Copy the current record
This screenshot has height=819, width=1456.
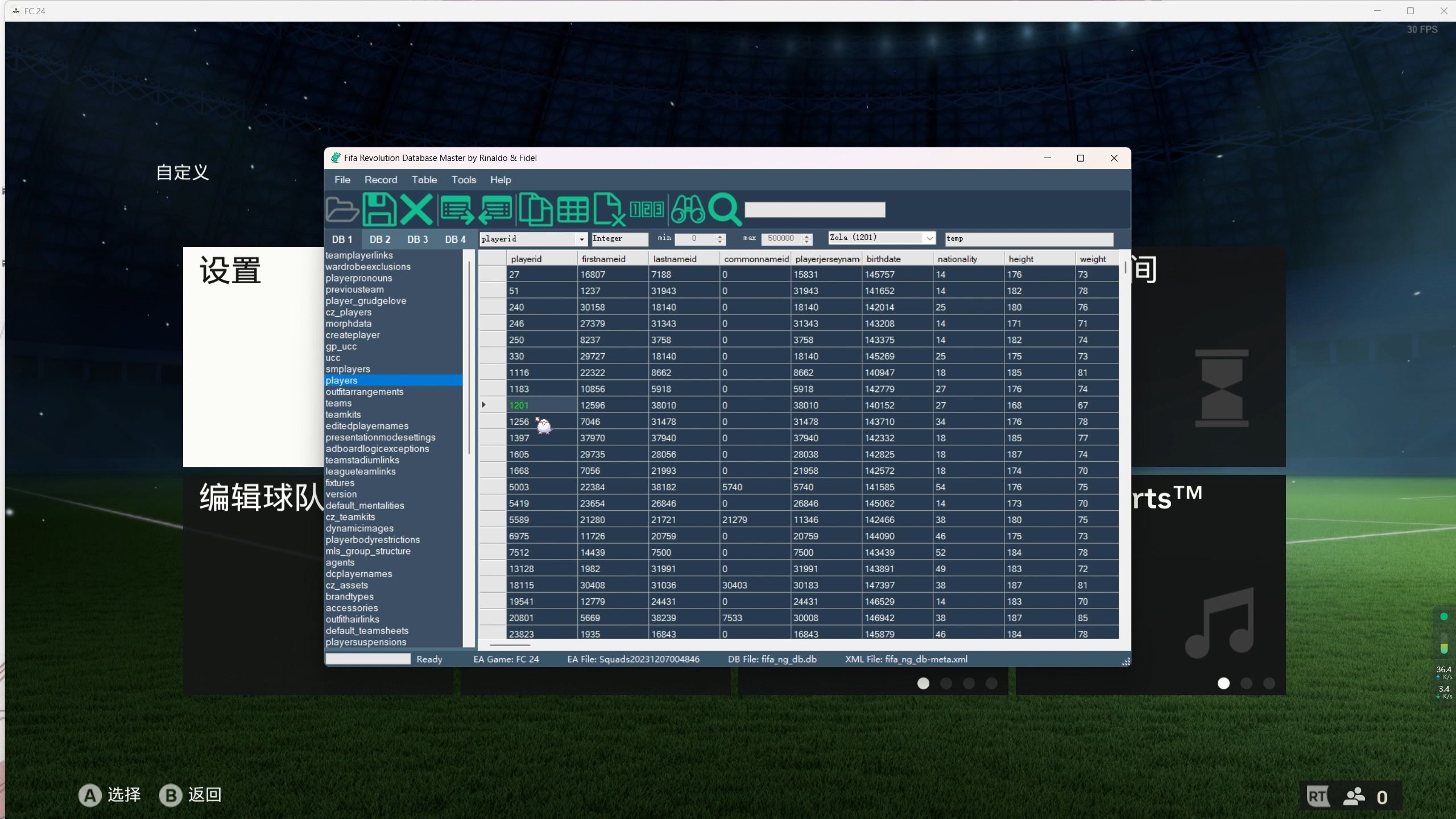point(535,210)
